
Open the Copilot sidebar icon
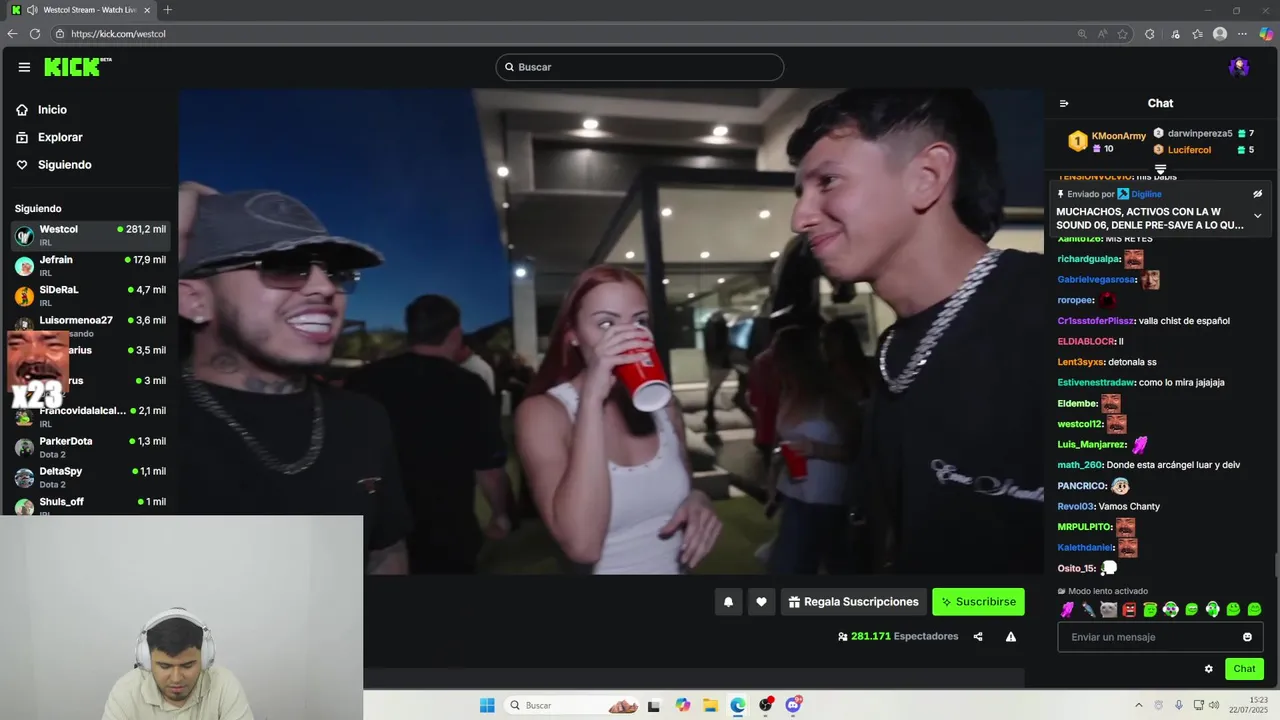(x=1266, y=33)
